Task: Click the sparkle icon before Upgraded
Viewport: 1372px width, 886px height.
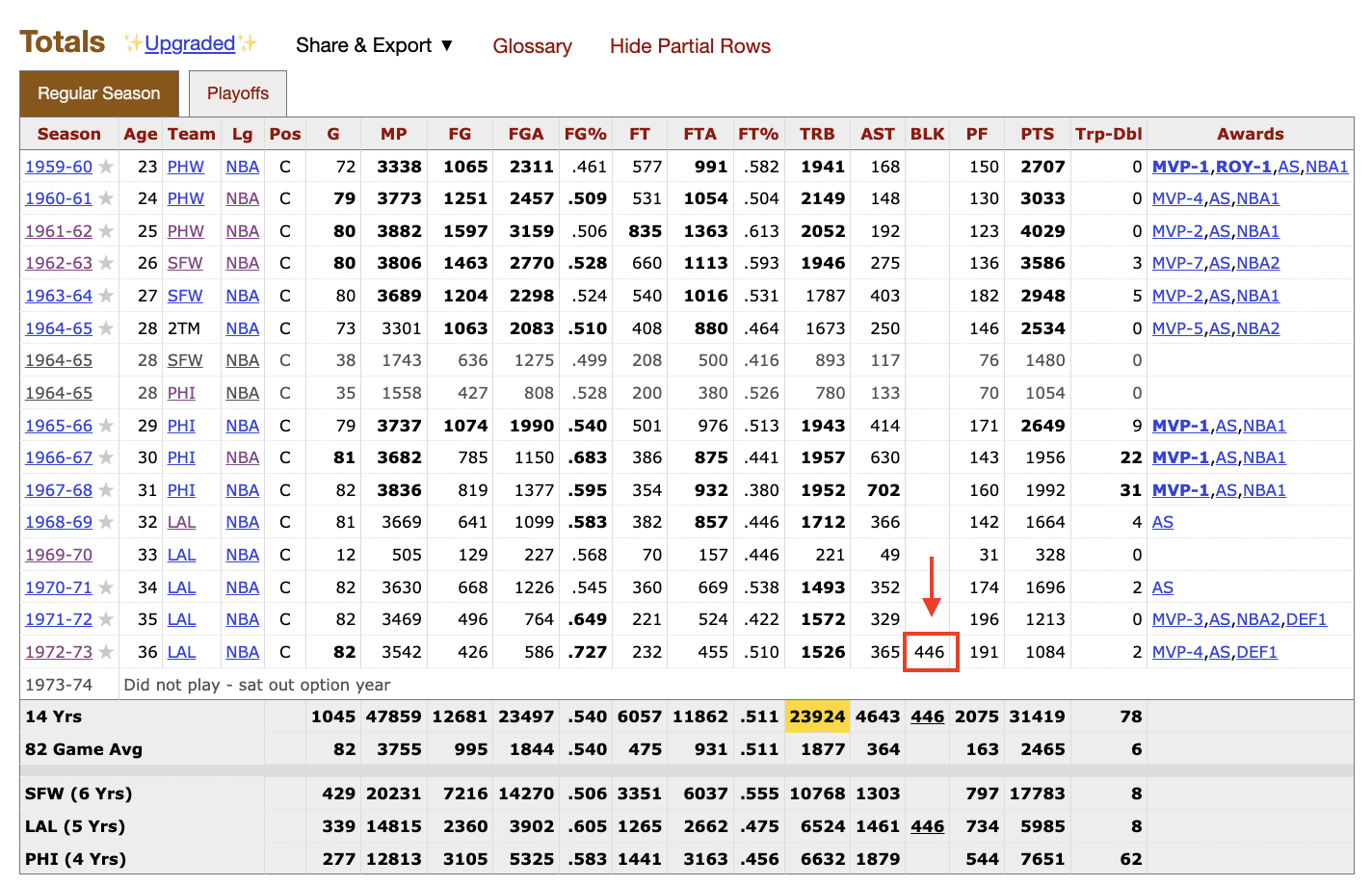Action: click(133, 43)
